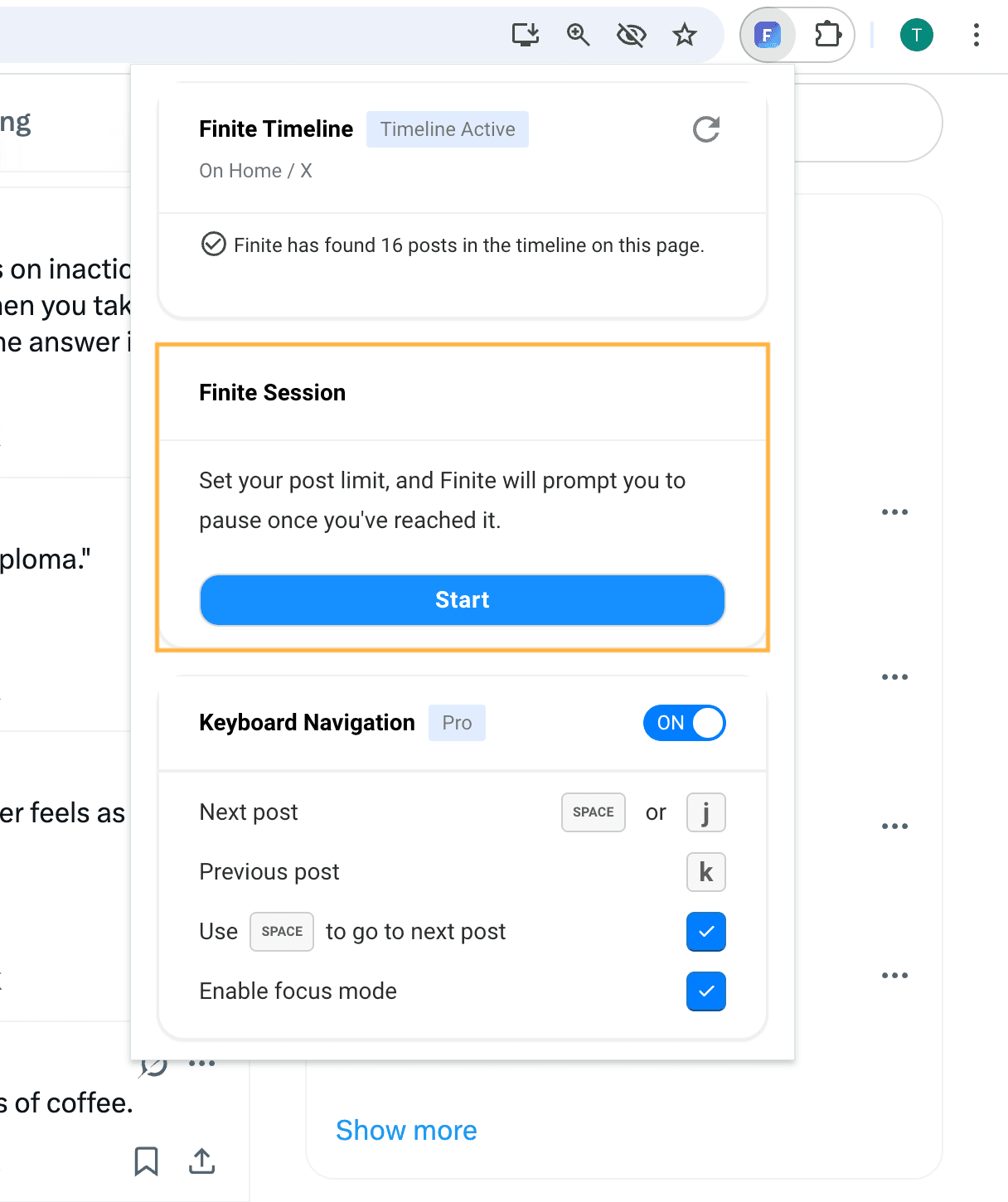The width and height of the screenshot is (1008, 1202).
Task: Open the Chrome profile avatar menu
Action: [917, 35]
